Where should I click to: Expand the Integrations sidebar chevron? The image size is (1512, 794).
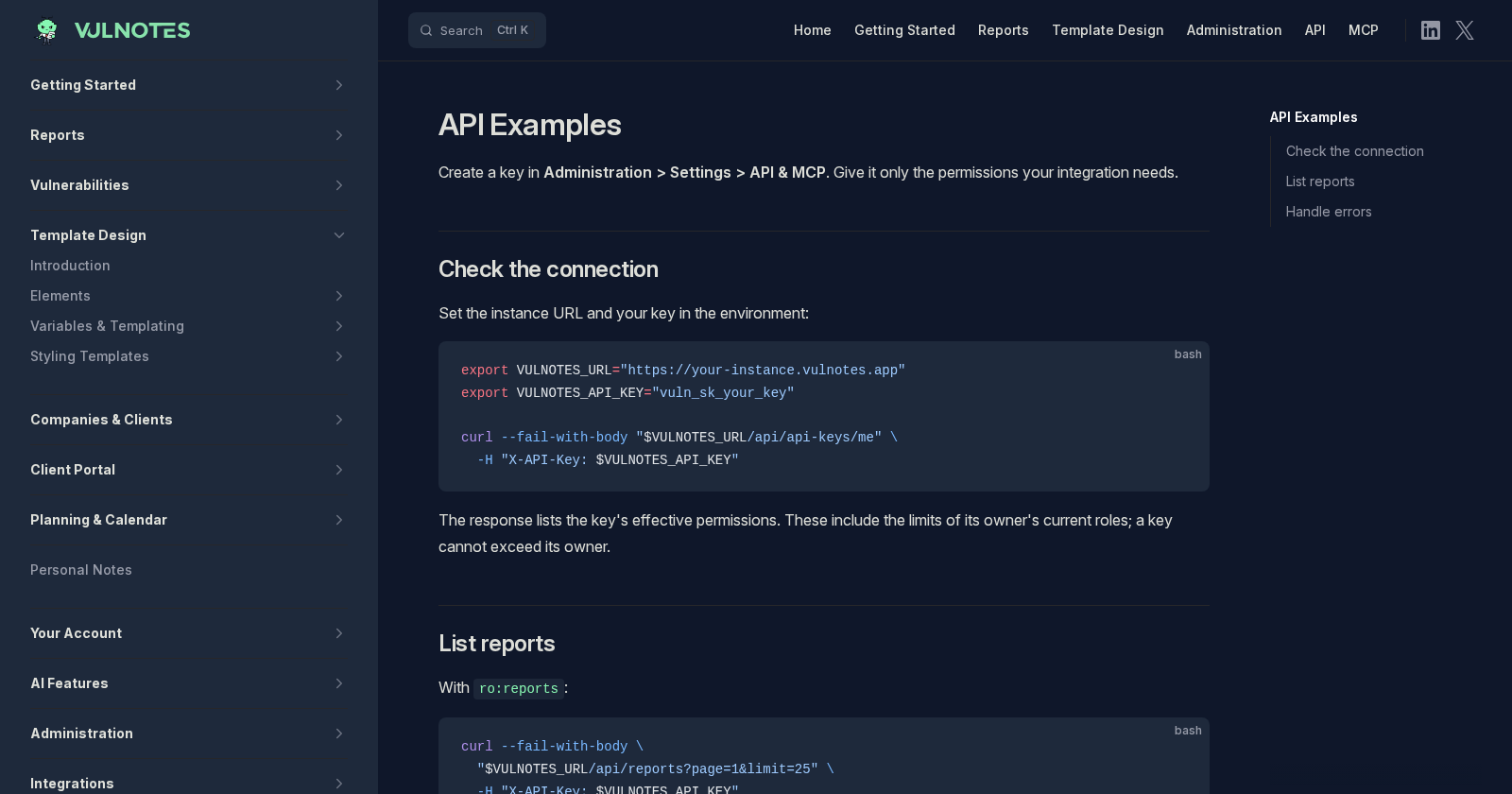[339, 784]
